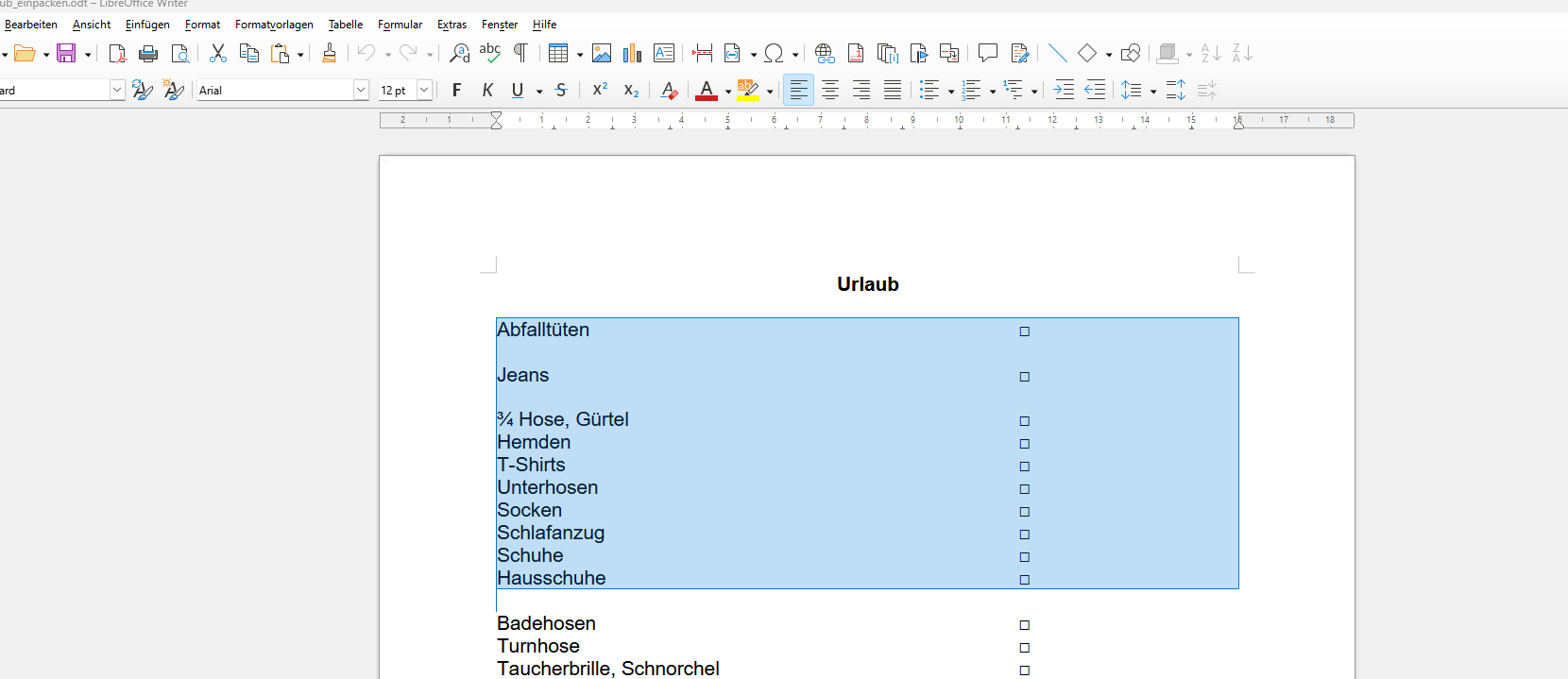1568x679 pixels.
Task: Insert a hyperlink
Action: pos(825,54)
